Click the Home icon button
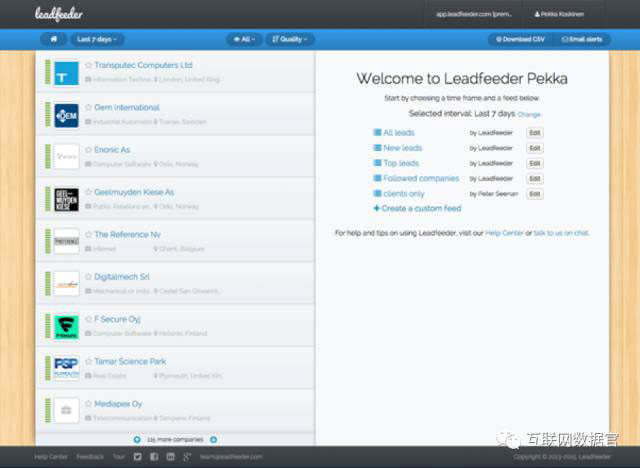This screenshot has height=468, width=640. [x=52, y=39]
